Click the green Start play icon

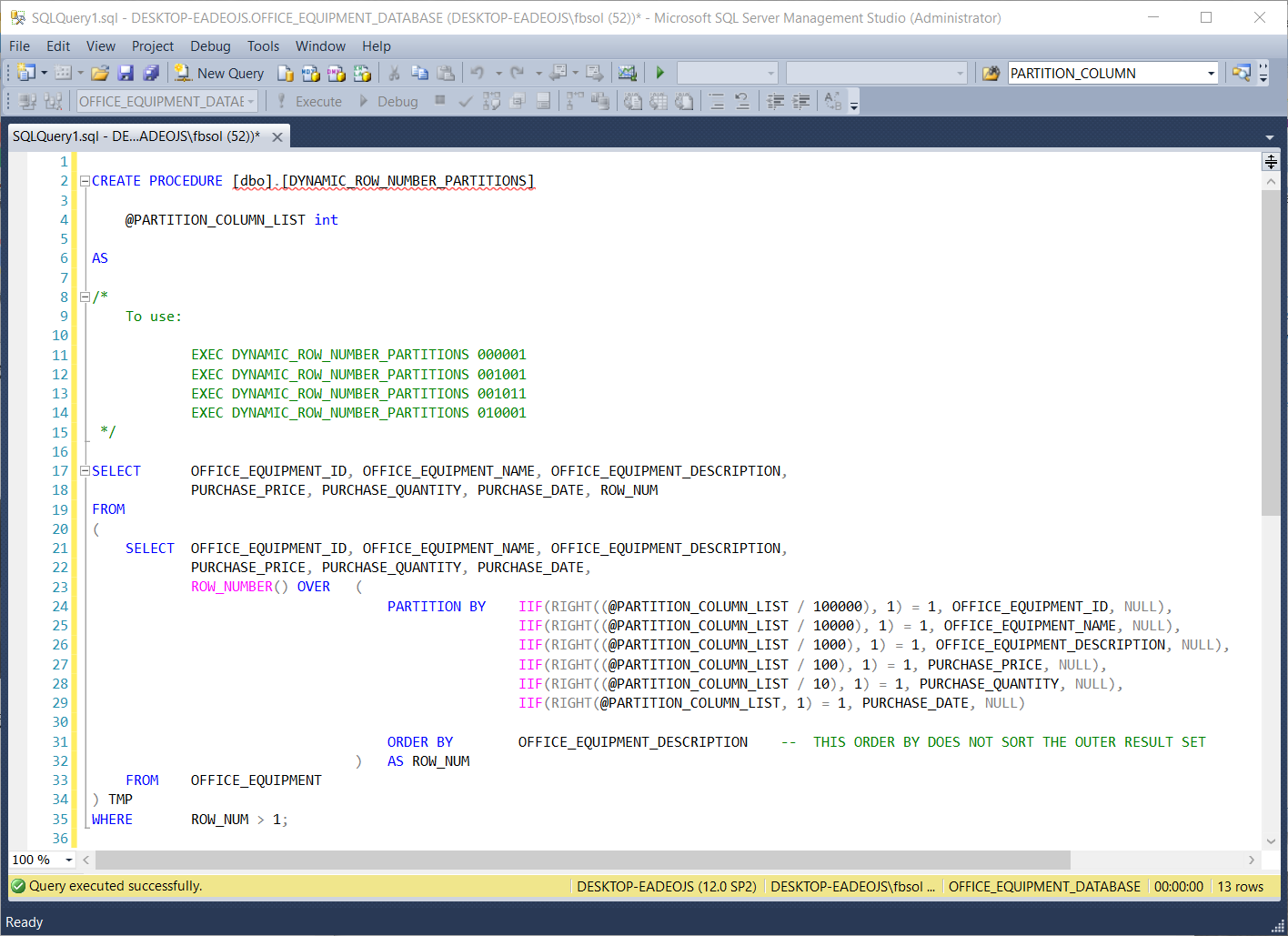click(x=660, y=73)
